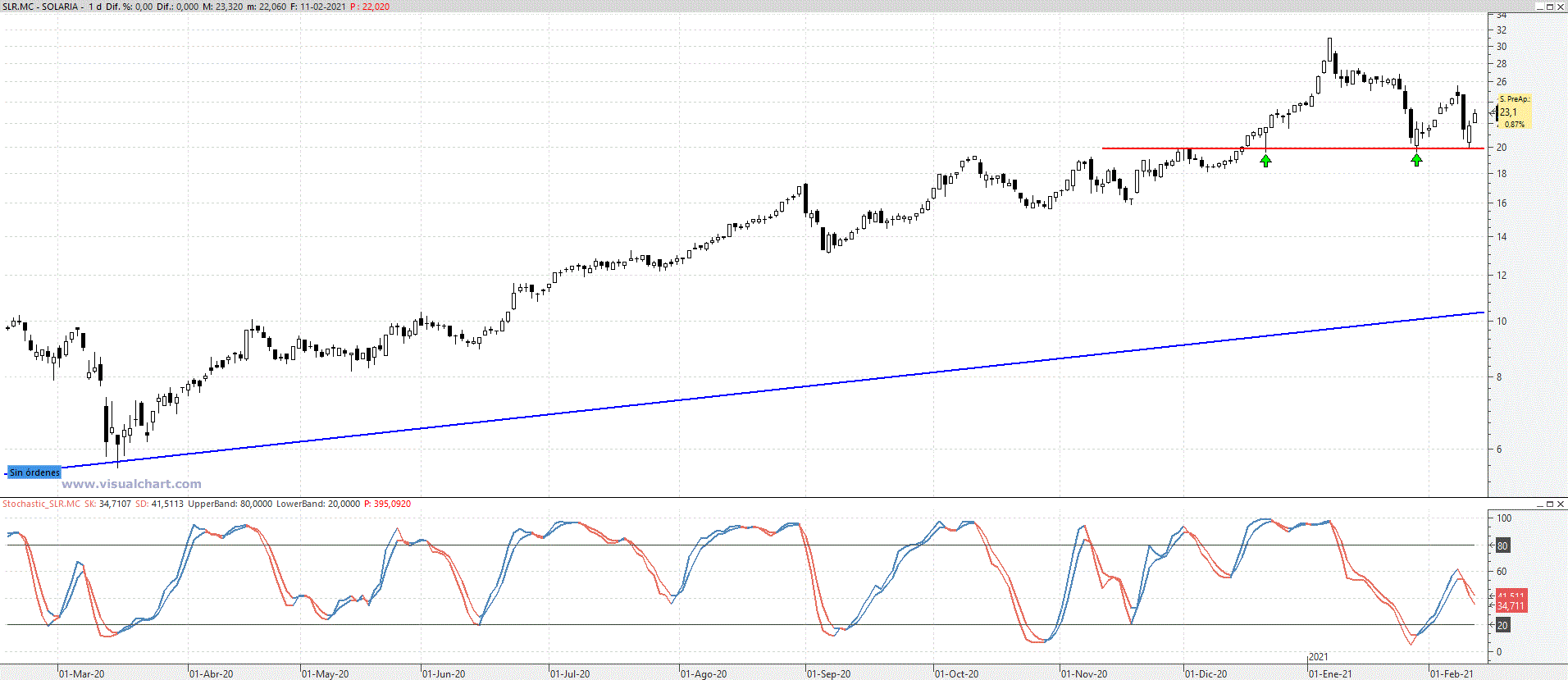Screen dimensions: 1568x680
Task: Click the 28 price axis label
Action: [1502, 64]
